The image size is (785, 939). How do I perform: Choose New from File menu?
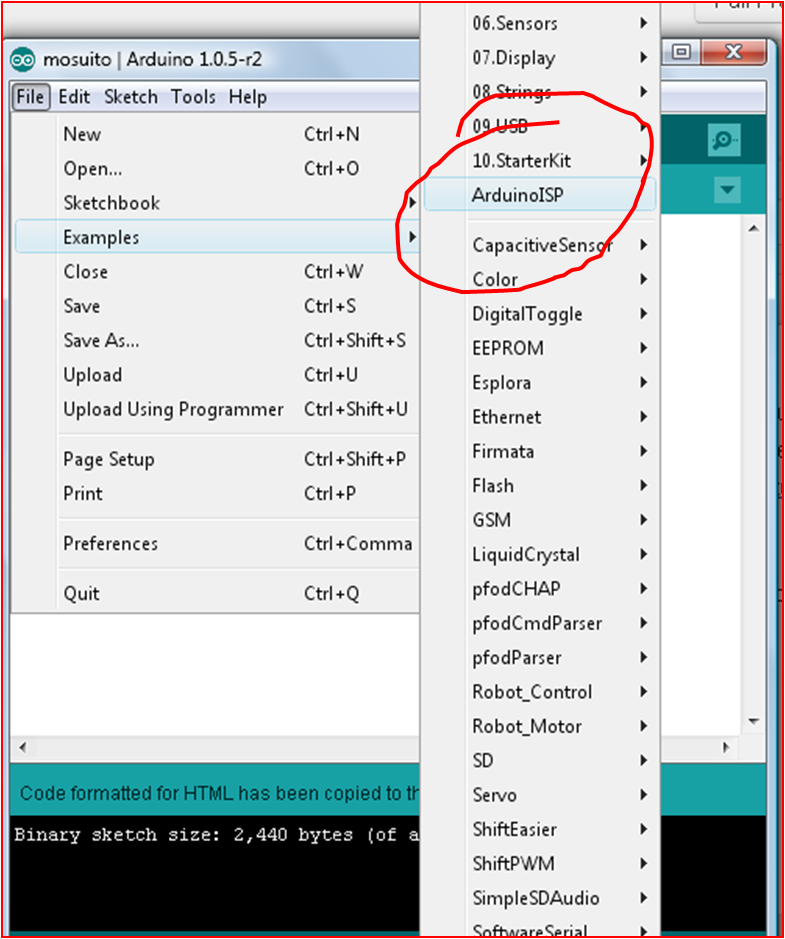tap(217, 134)
